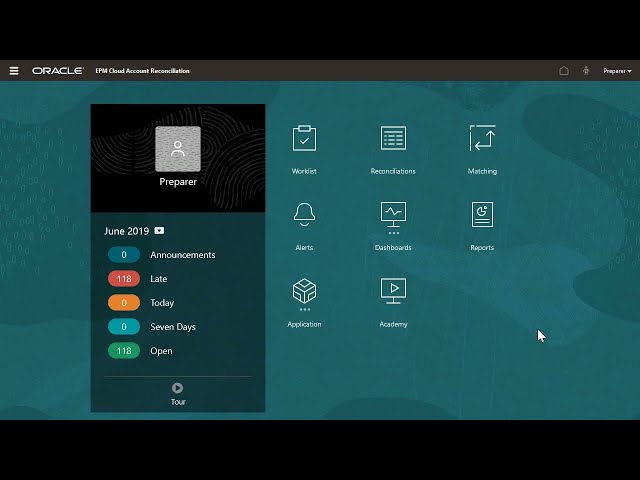Click the 0 Seven Days badge

click(x=124, y=327)
